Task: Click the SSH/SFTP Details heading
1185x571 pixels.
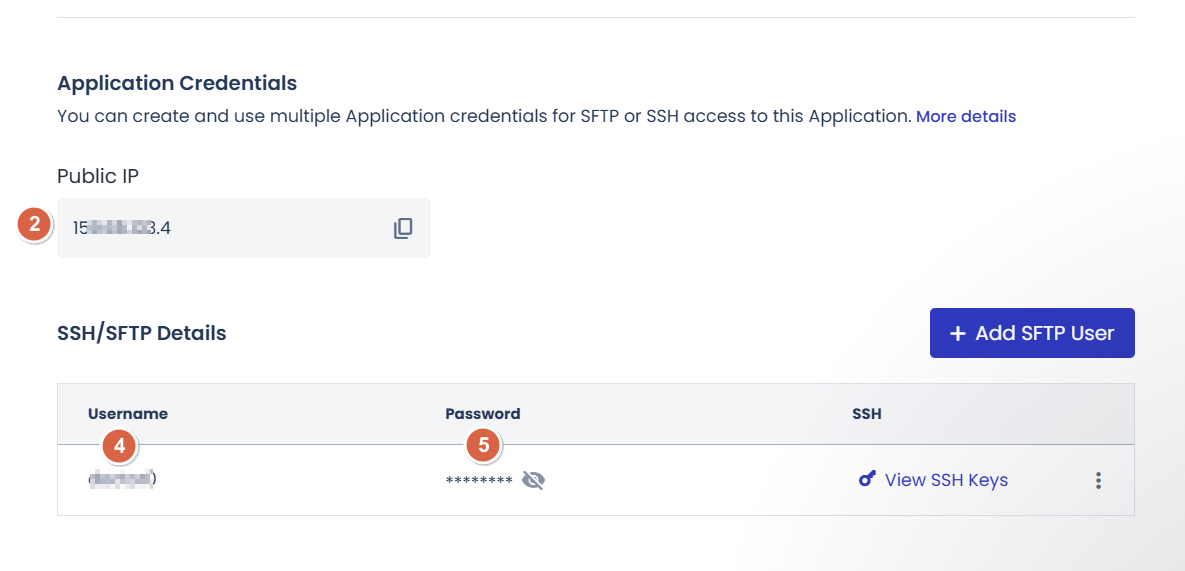Action: pos(142,333)
